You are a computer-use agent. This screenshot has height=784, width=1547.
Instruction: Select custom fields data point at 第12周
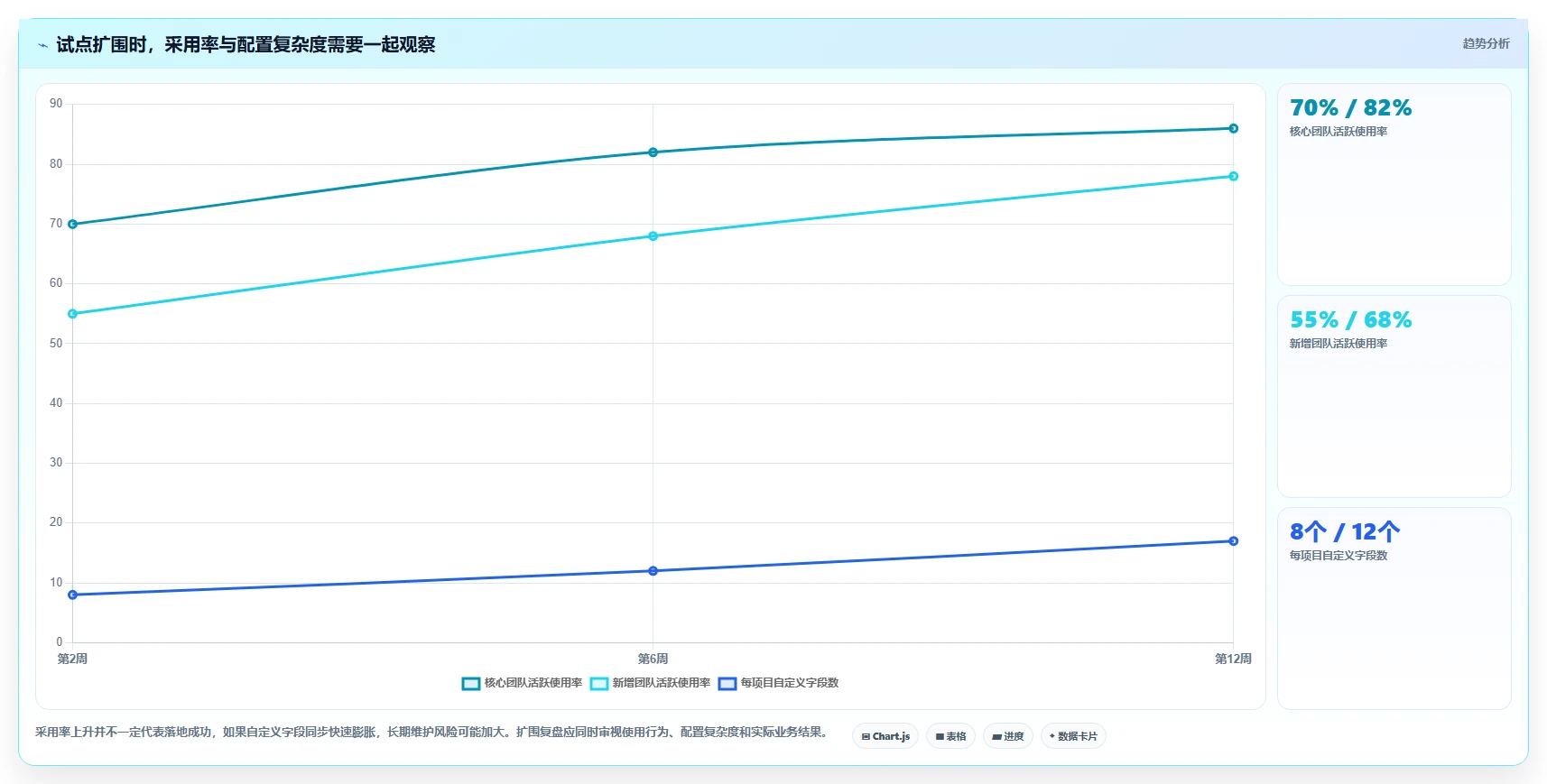tap(1233, 541)
